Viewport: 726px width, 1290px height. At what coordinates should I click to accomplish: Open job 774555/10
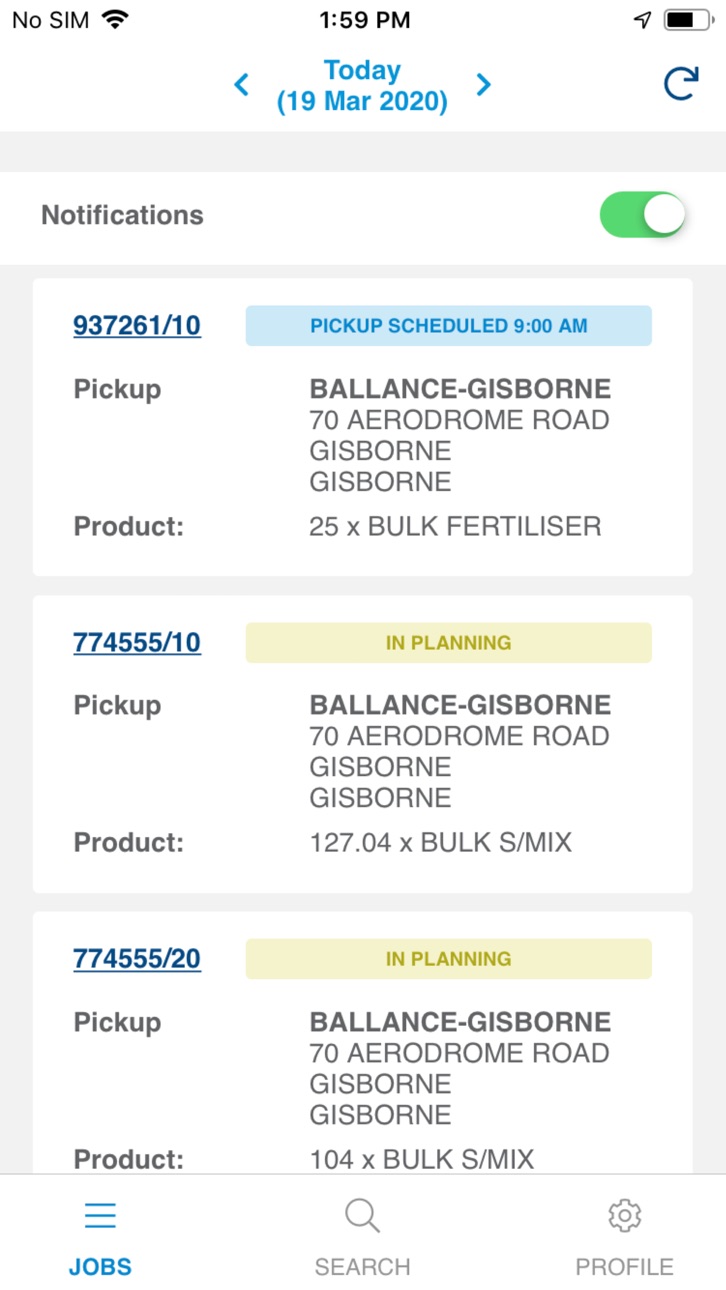pyautogui.click(x=137, y=643)
